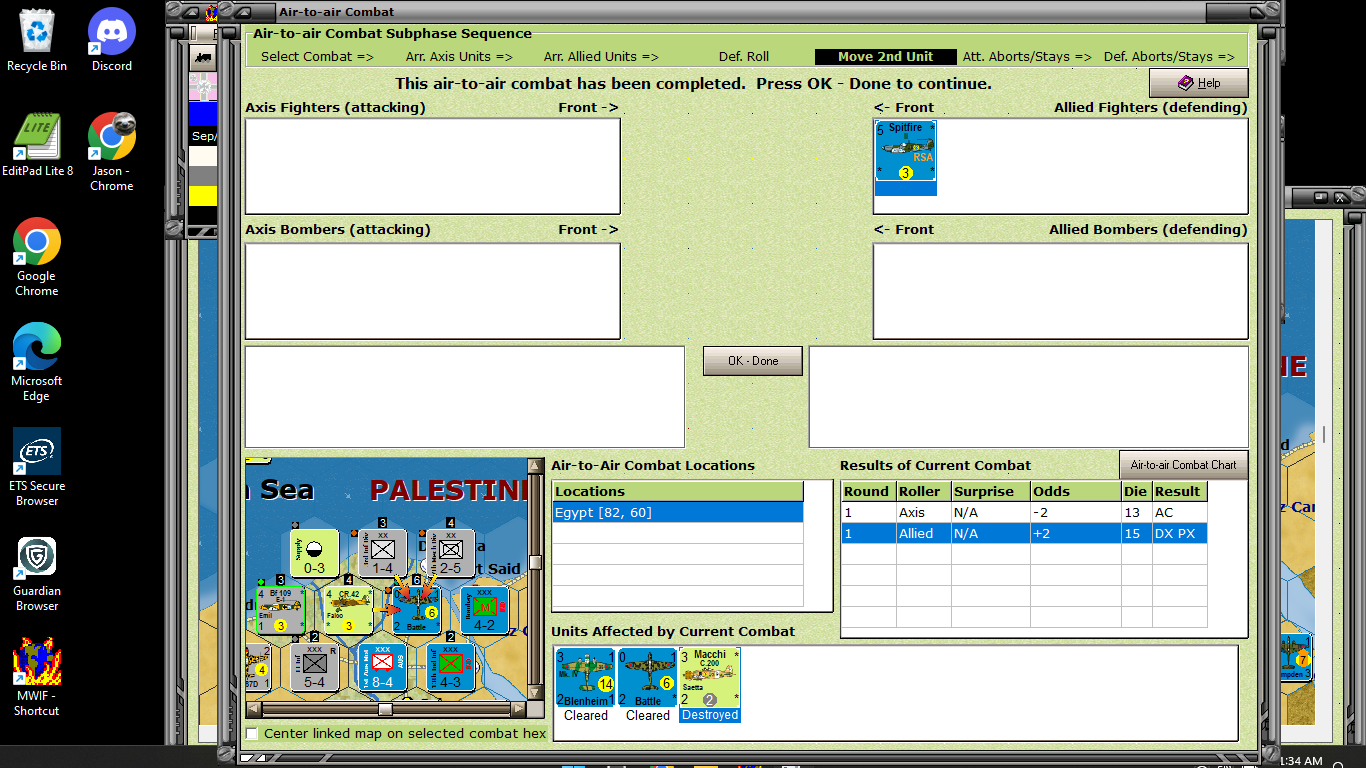
Task: Click the Move 2nd Unit subphase
Action: (885, 57)
